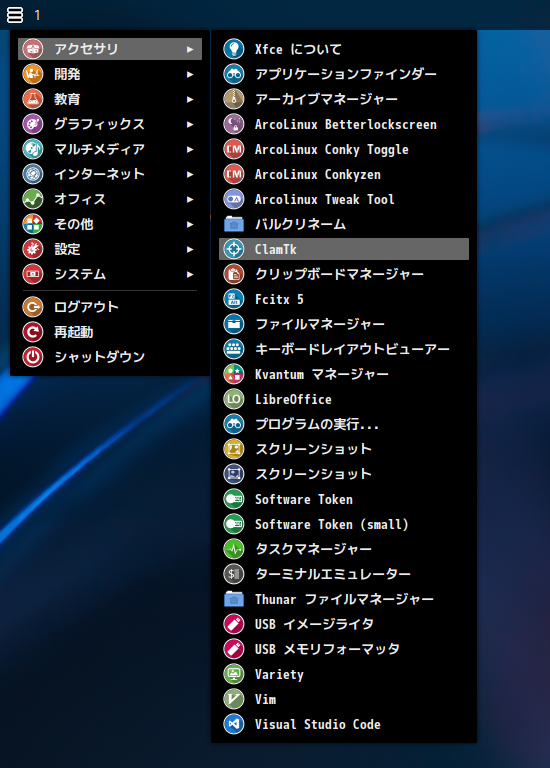Image resolution: width=550 pixels, height=768 pixels.
Task: Expand the 開発 submenu arrow
Action: pos(190,74)
